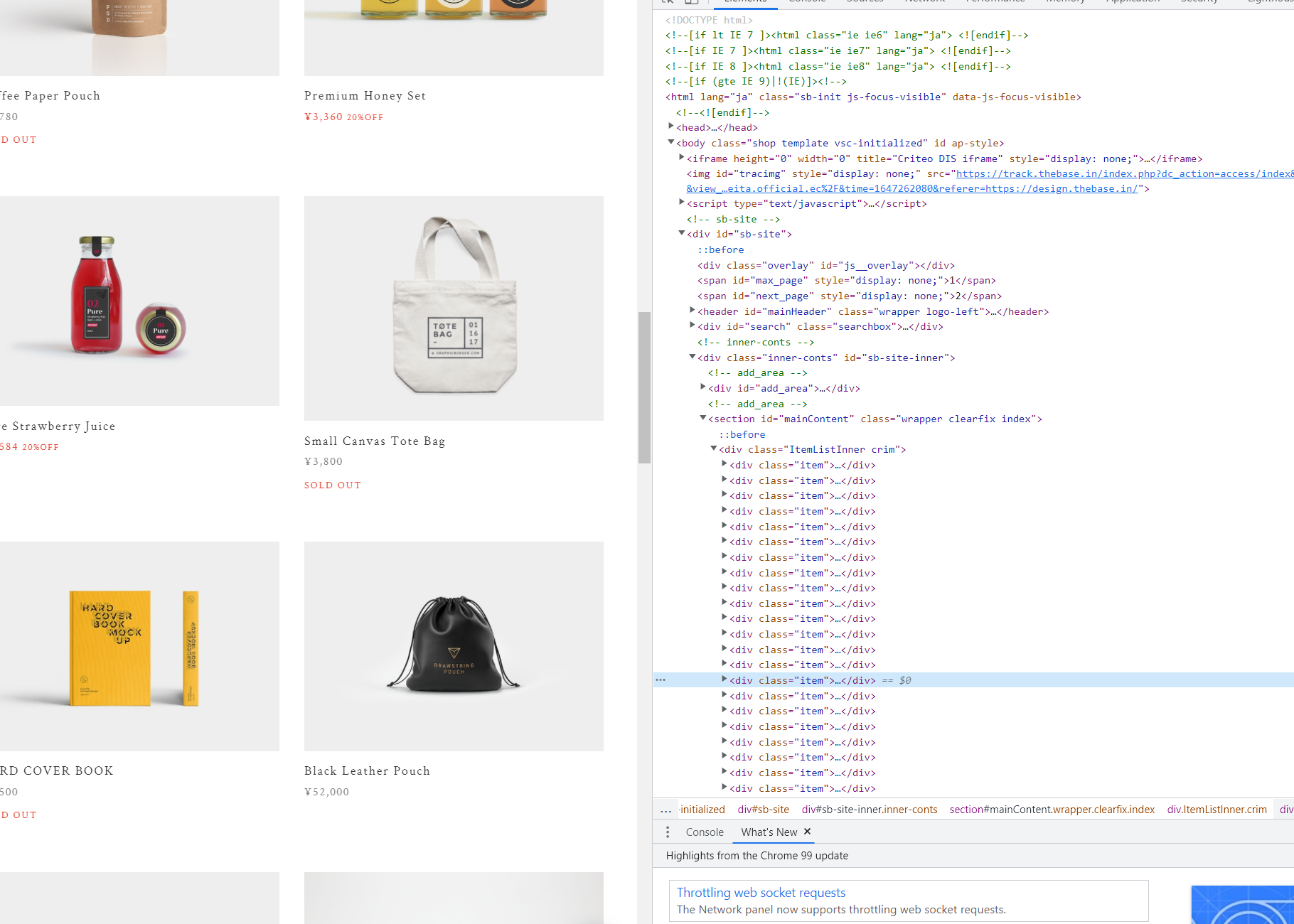
Task: Collapse the ItemListInner crim div
Action: (x=713, y=448)
